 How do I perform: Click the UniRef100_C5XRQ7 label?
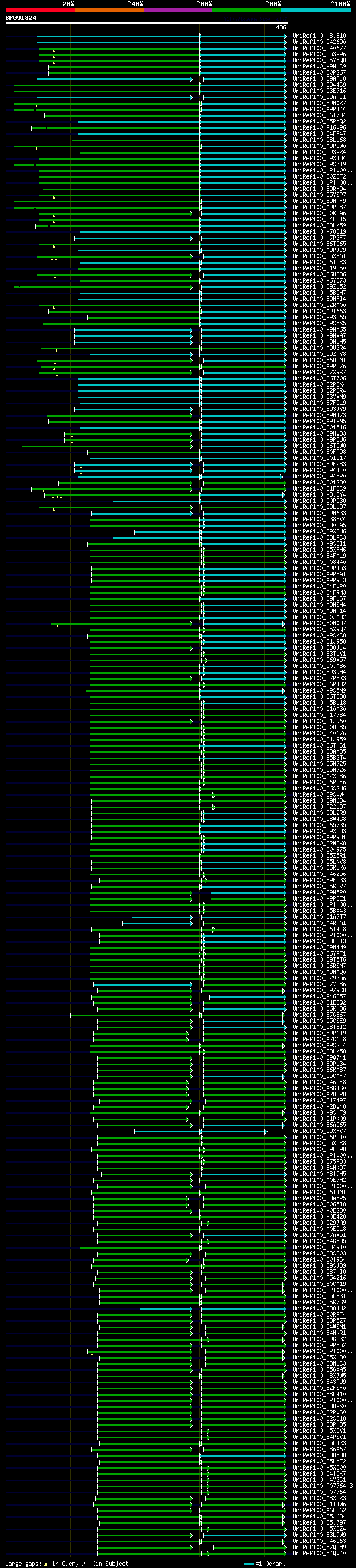pyautogui.click(x=319, y=630)
